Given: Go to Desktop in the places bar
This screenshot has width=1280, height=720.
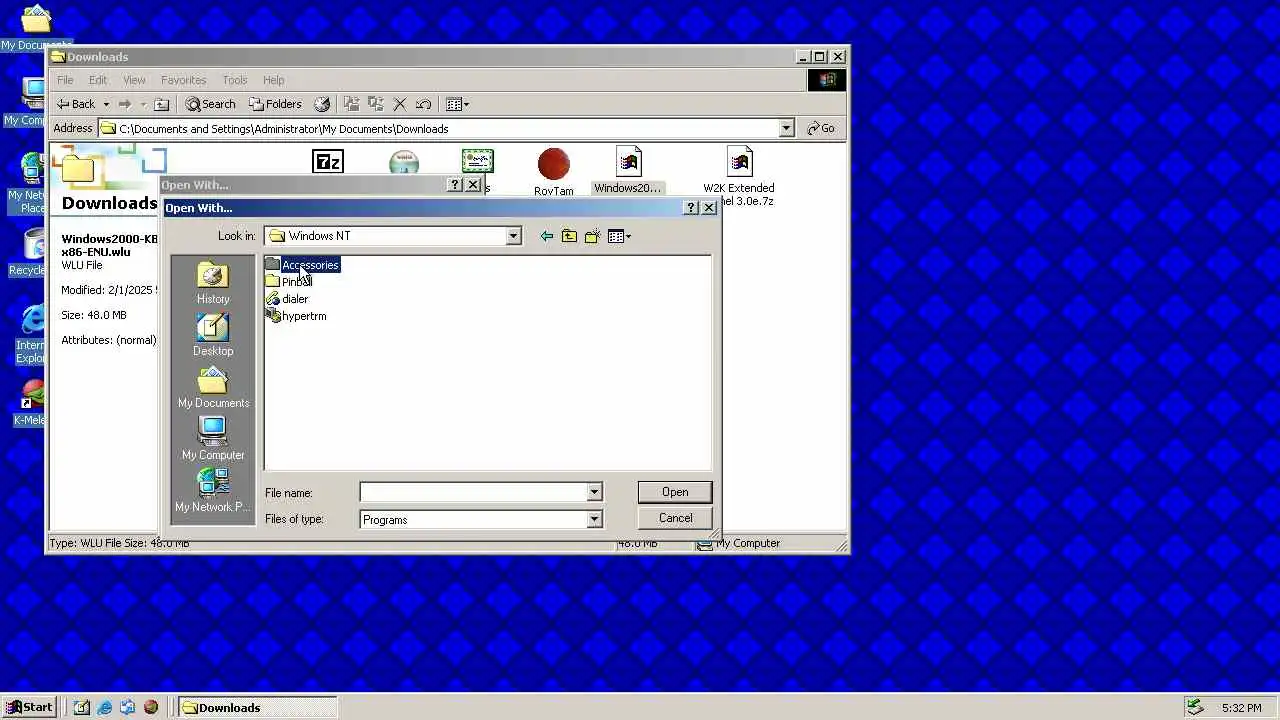Looking at the screenshot, I should point(213,335).
